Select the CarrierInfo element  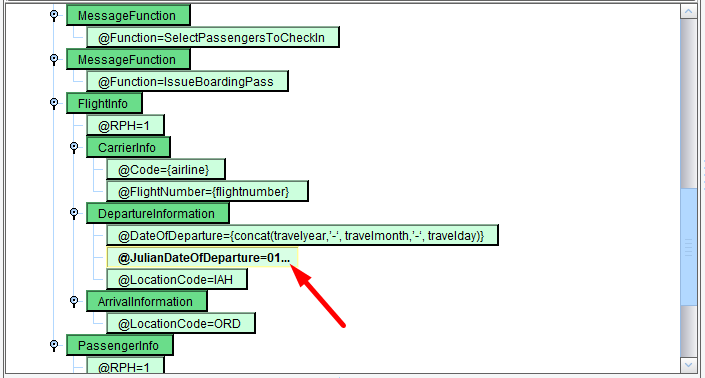128,147
